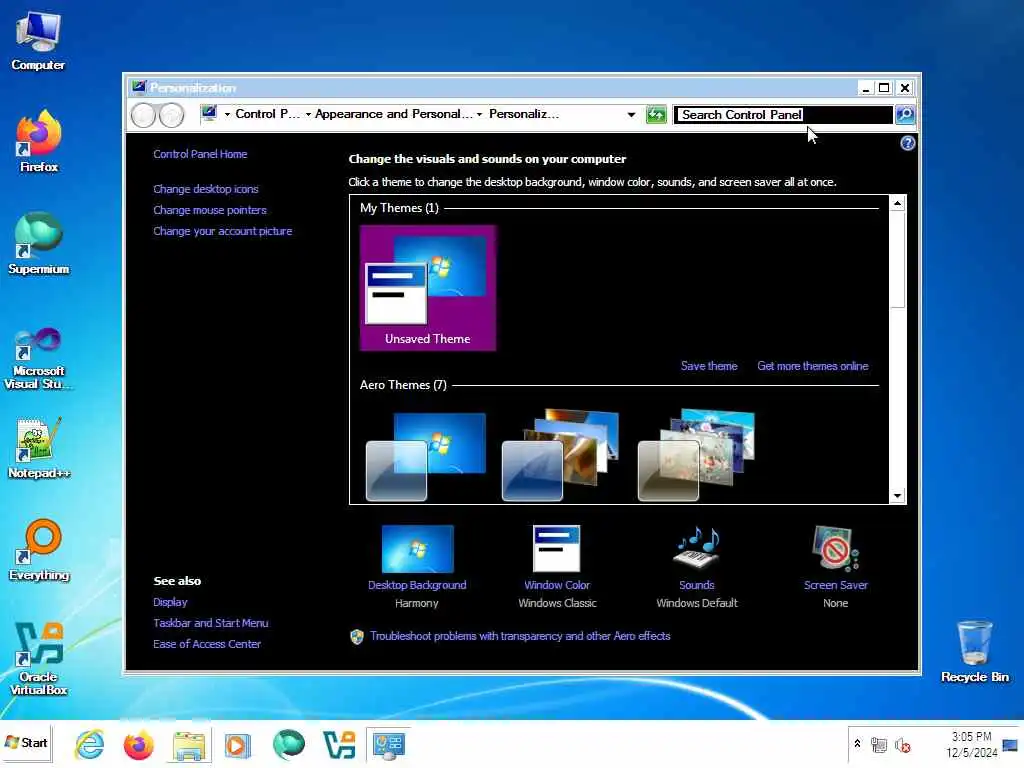The width and height of the screenshot is (1024, 768).
Task: Click Personalization control panel taskbar button
Action: point(389,745)
